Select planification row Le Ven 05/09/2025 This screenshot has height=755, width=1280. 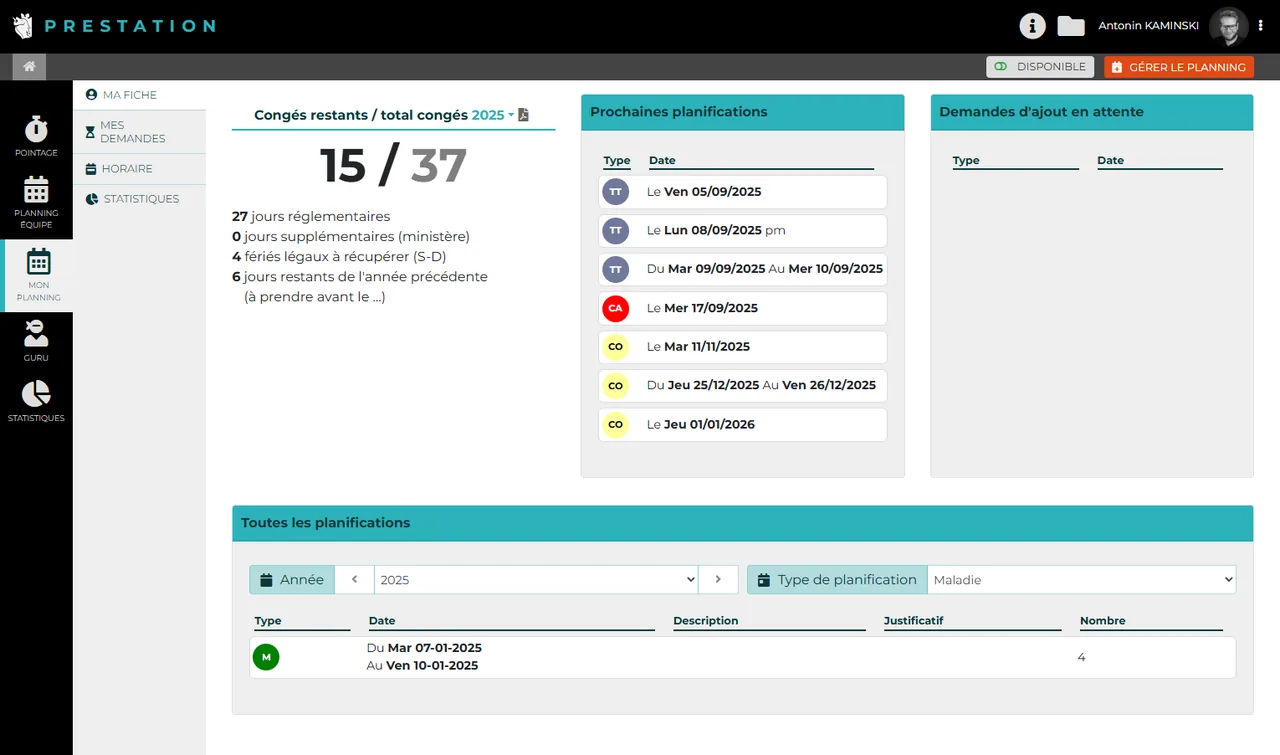point(742,192)
